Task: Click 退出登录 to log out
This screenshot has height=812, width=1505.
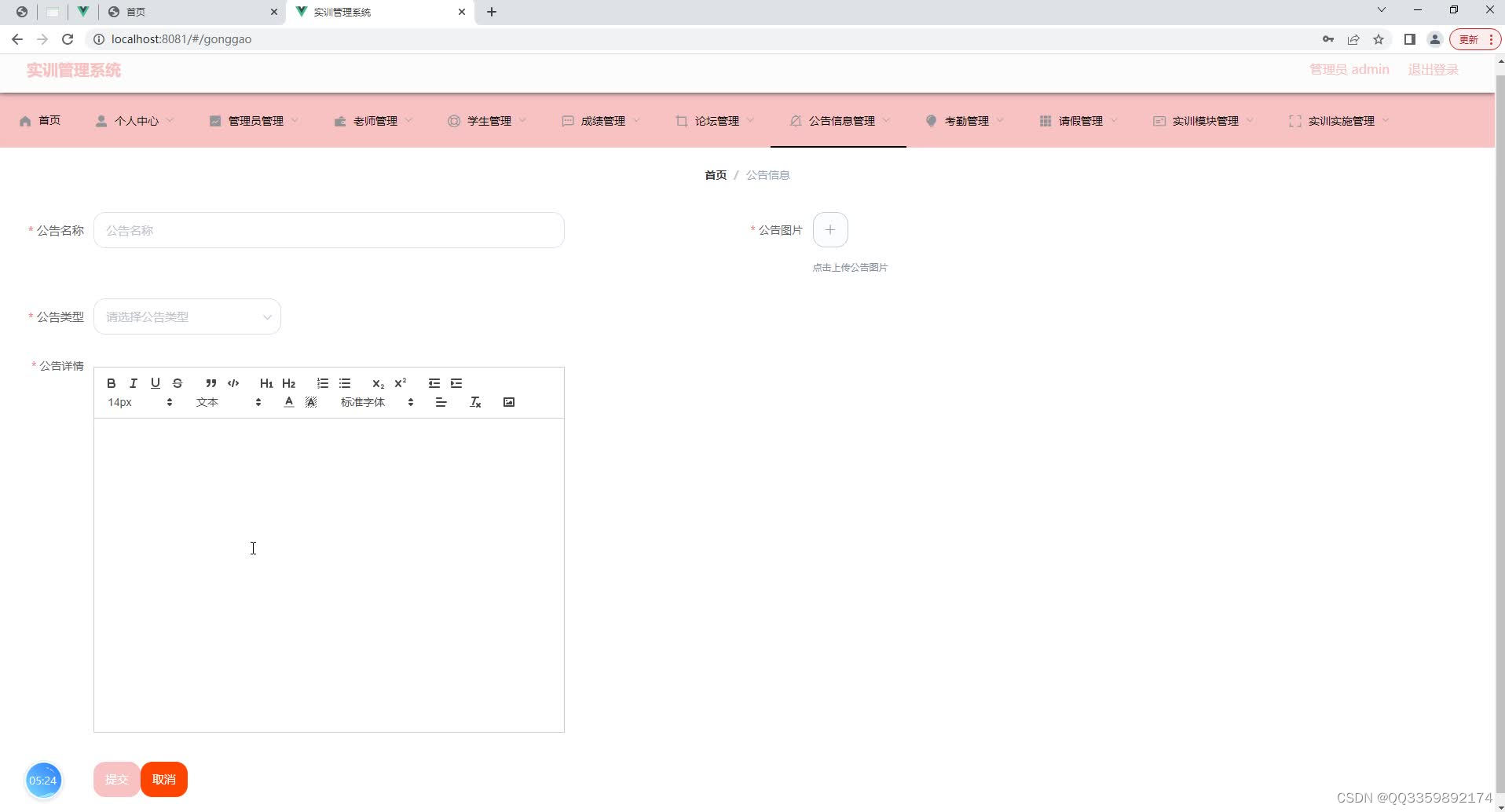Action: tap(1433, 69)
